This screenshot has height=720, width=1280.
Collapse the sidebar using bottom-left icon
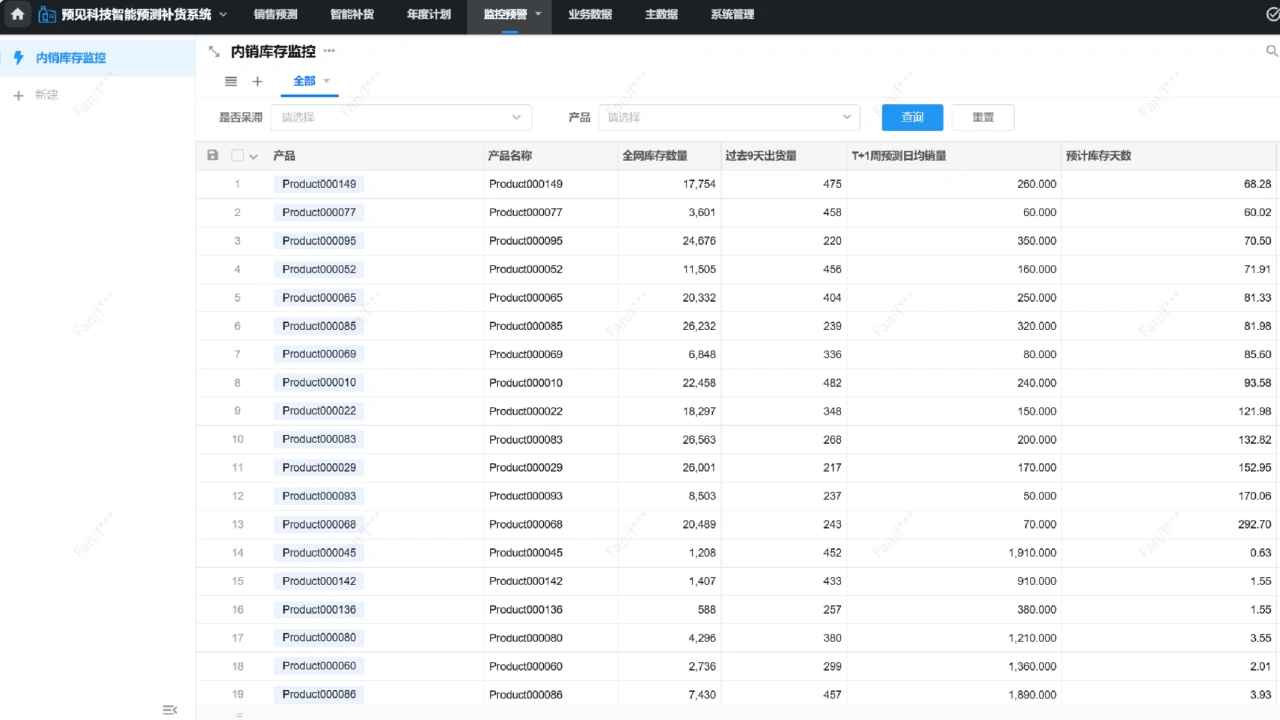coord(170,710)
